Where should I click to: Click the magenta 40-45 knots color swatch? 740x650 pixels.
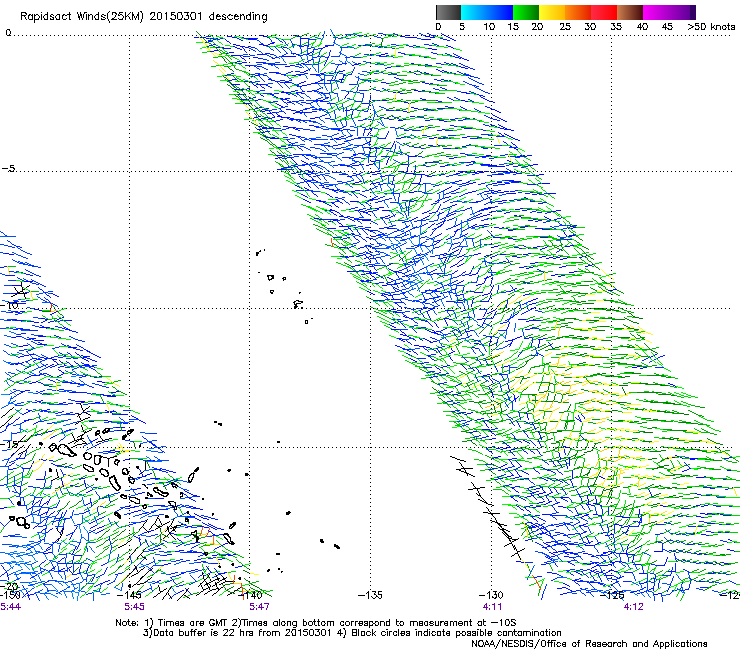(656, 12)
